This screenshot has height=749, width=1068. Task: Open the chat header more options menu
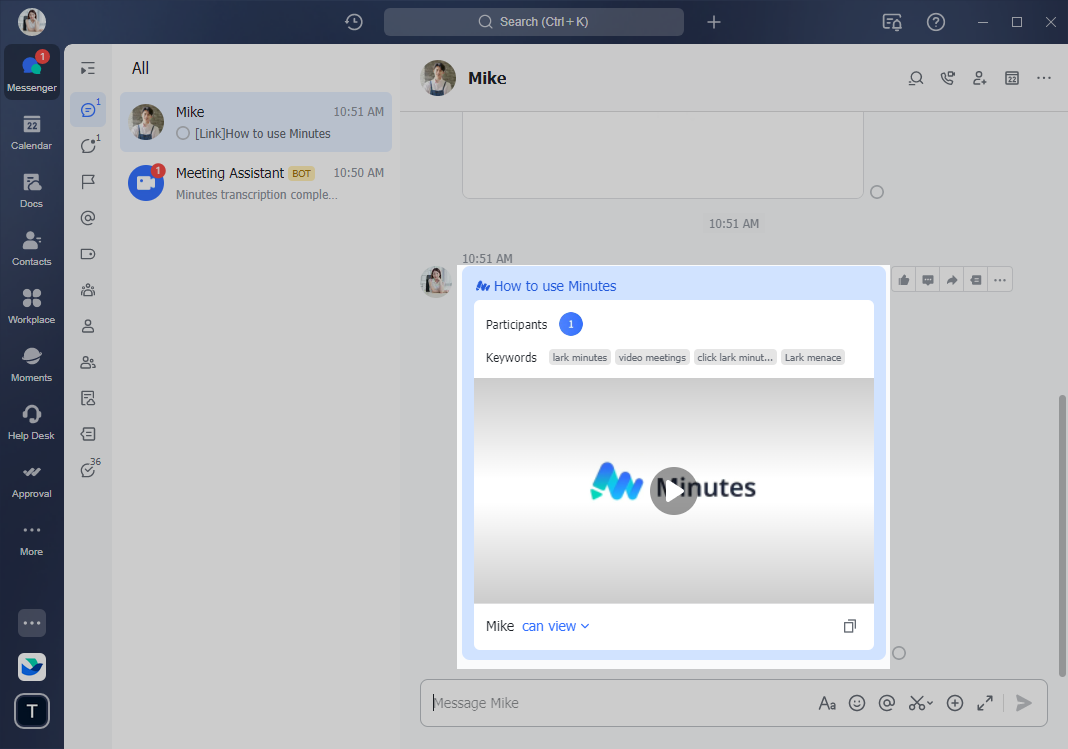[x=1044, y=78]
